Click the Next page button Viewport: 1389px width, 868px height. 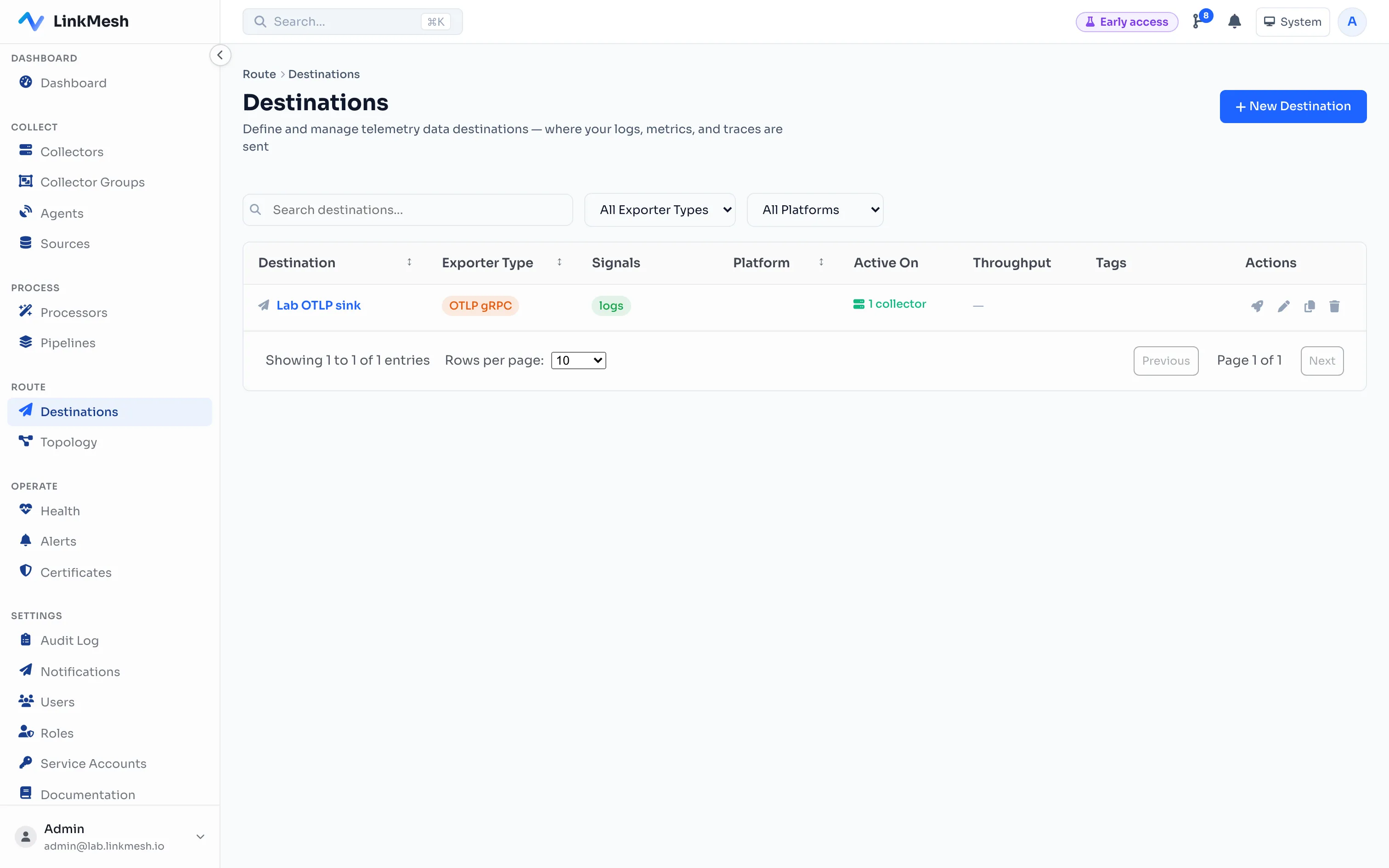click(1322, 361)
